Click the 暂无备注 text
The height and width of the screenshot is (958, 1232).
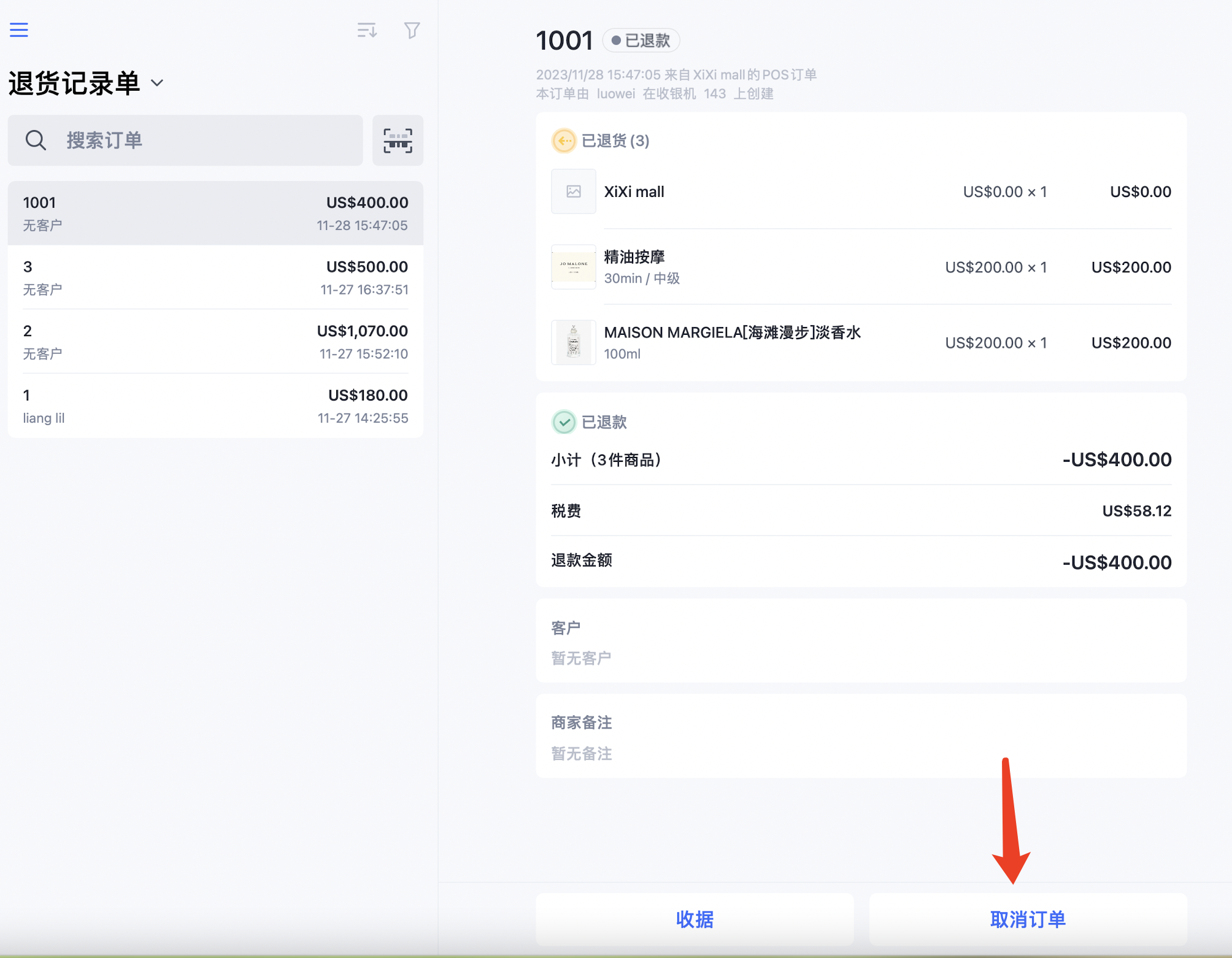[582, 753]
